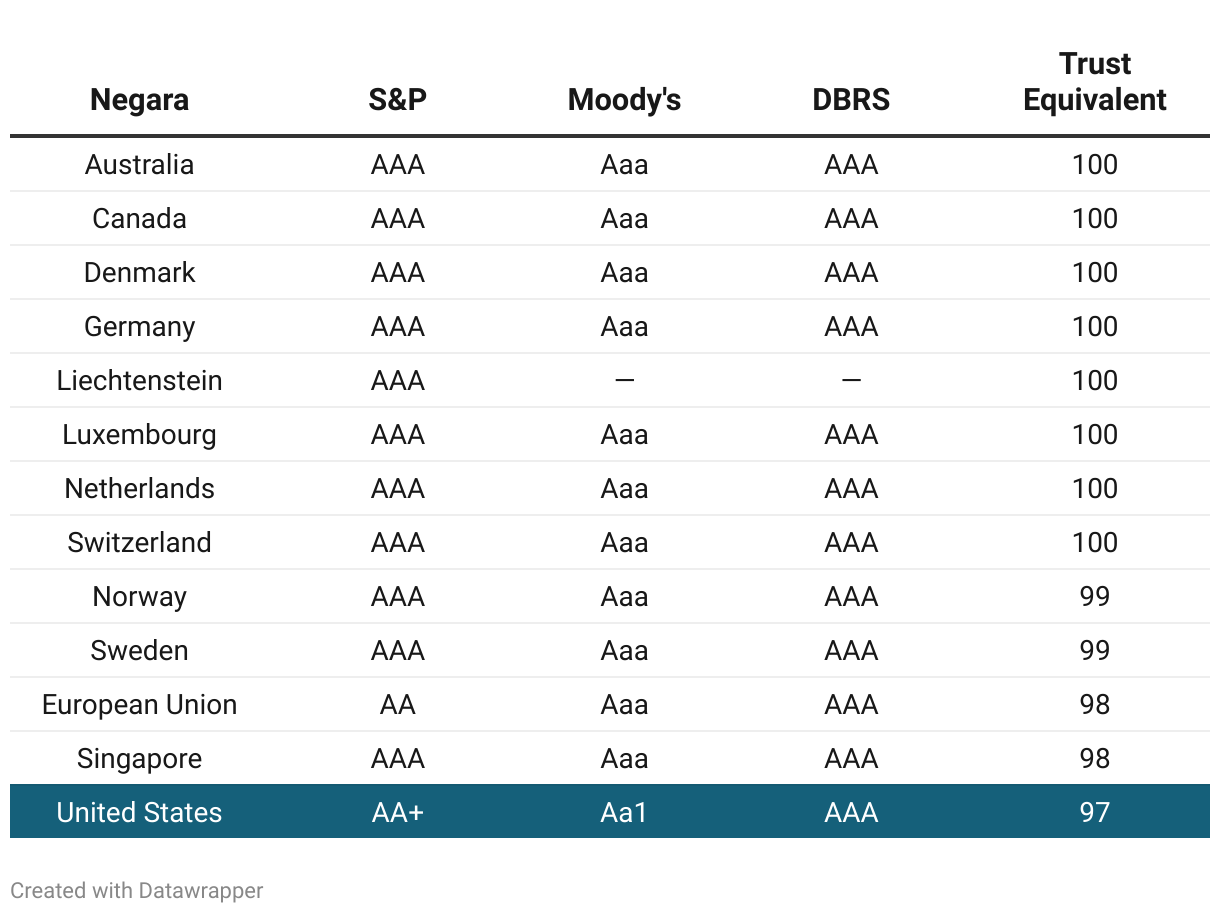This screenshot has width=1220, height=914.
Task: Click the Moody's column header
Action: point(624,100)
